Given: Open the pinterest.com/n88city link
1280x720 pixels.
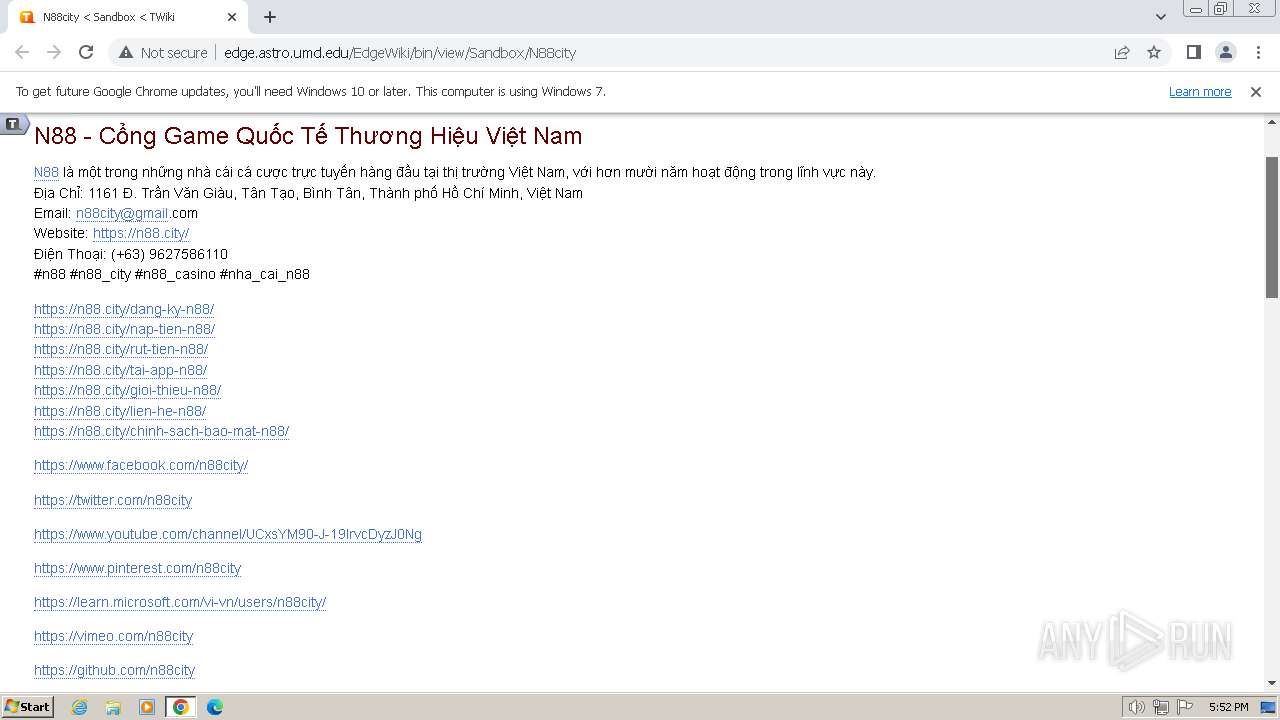Looking at the screenshot, I should (137, 568).
